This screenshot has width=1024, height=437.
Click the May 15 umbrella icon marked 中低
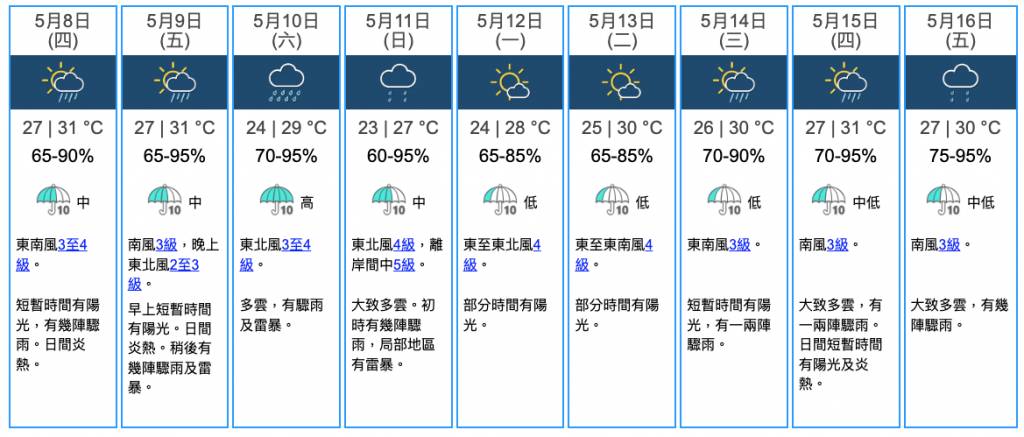(829, 199)
